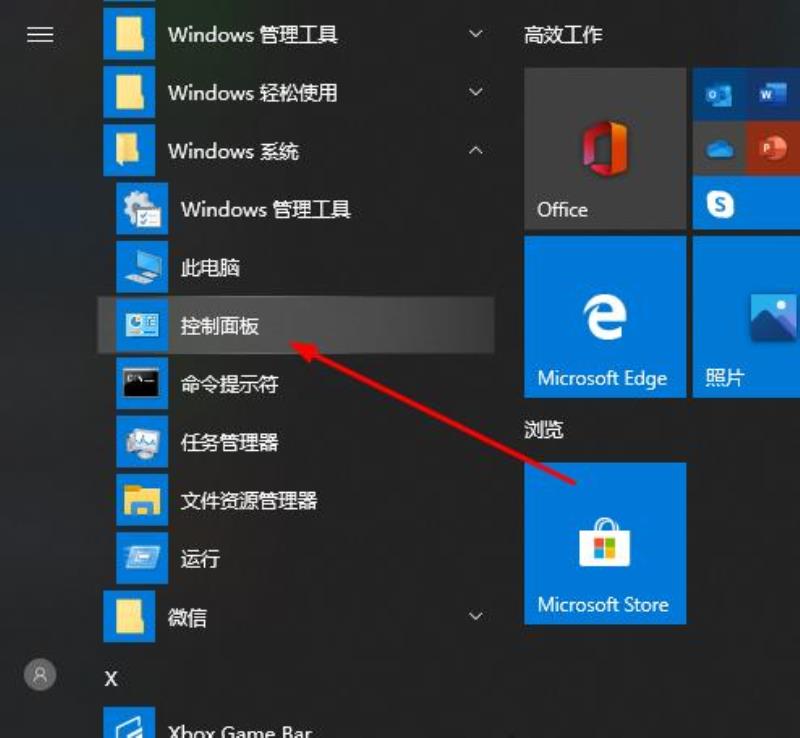Click the 运行 icon
The image size is (800, 738).
point(142,558)
